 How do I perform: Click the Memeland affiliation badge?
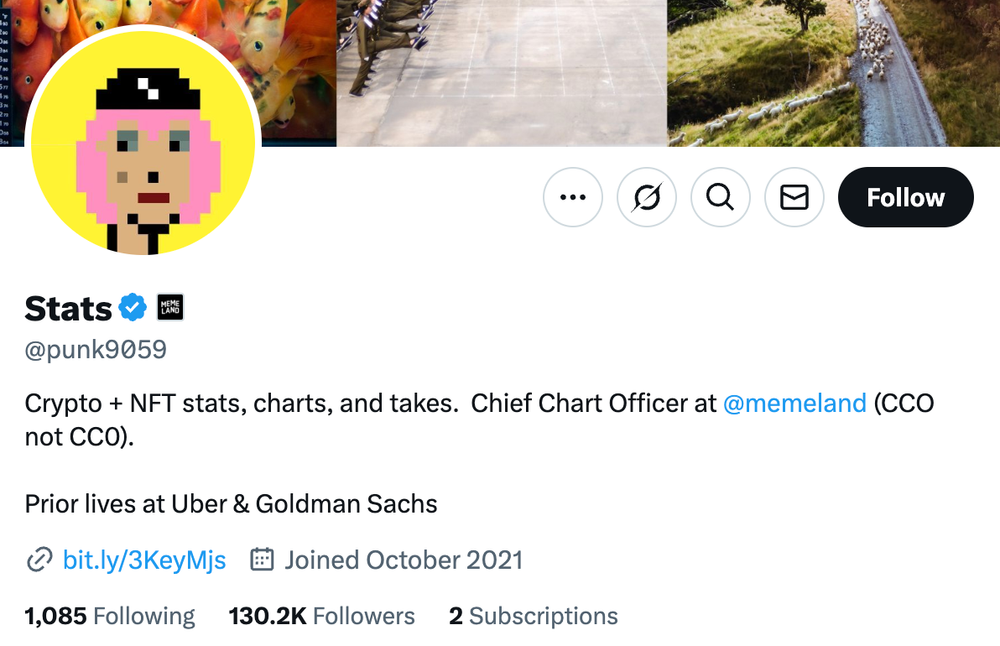(169, 308)
